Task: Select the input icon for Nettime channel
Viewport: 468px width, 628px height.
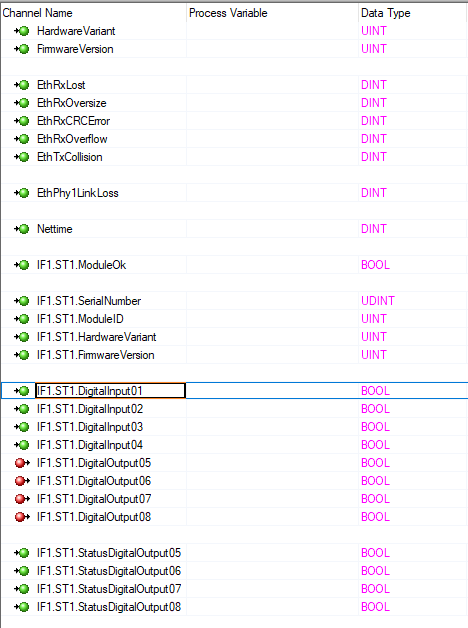Action: [x=22, y=229]
